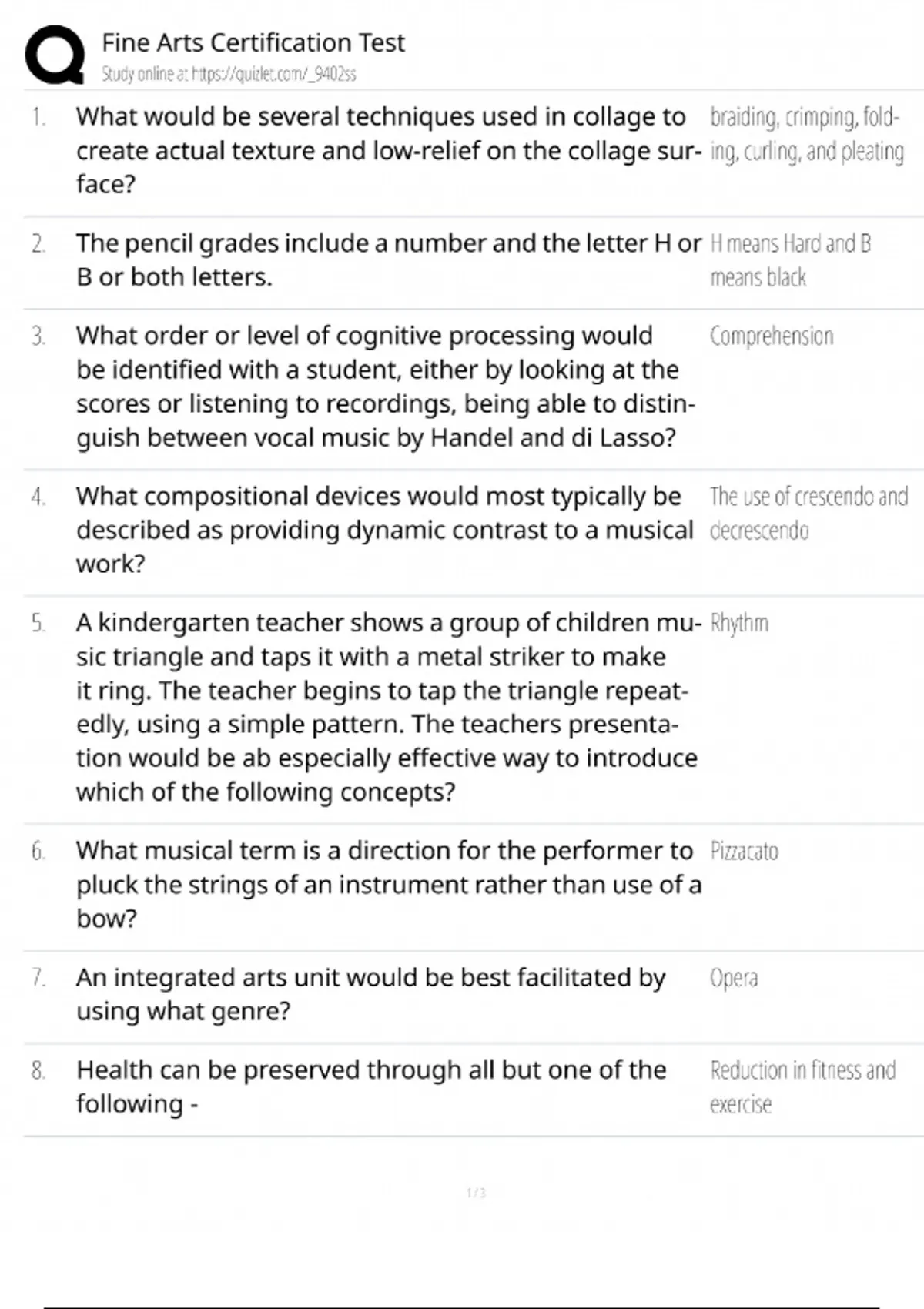Click the answer 'Opera'
The height and width of the screenshot is (1309, 924).
(x=734, y=978)
